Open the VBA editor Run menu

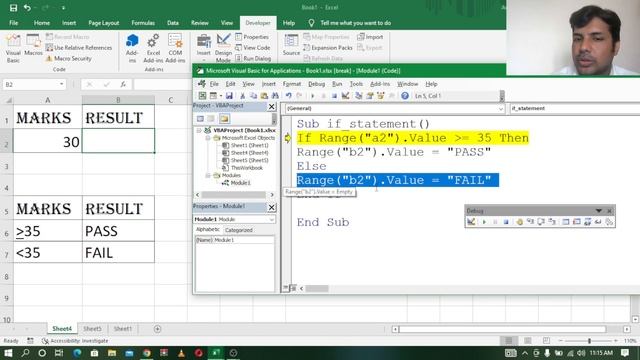pos(337,84)
